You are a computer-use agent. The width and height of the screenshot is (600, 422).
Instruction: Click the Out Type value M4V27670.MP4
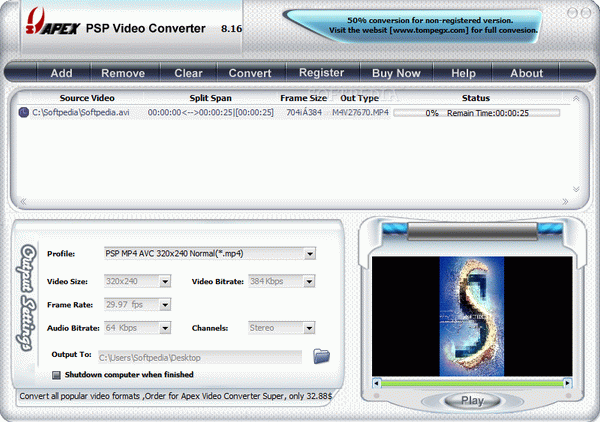pyautogui.click(x=360, y=112)
